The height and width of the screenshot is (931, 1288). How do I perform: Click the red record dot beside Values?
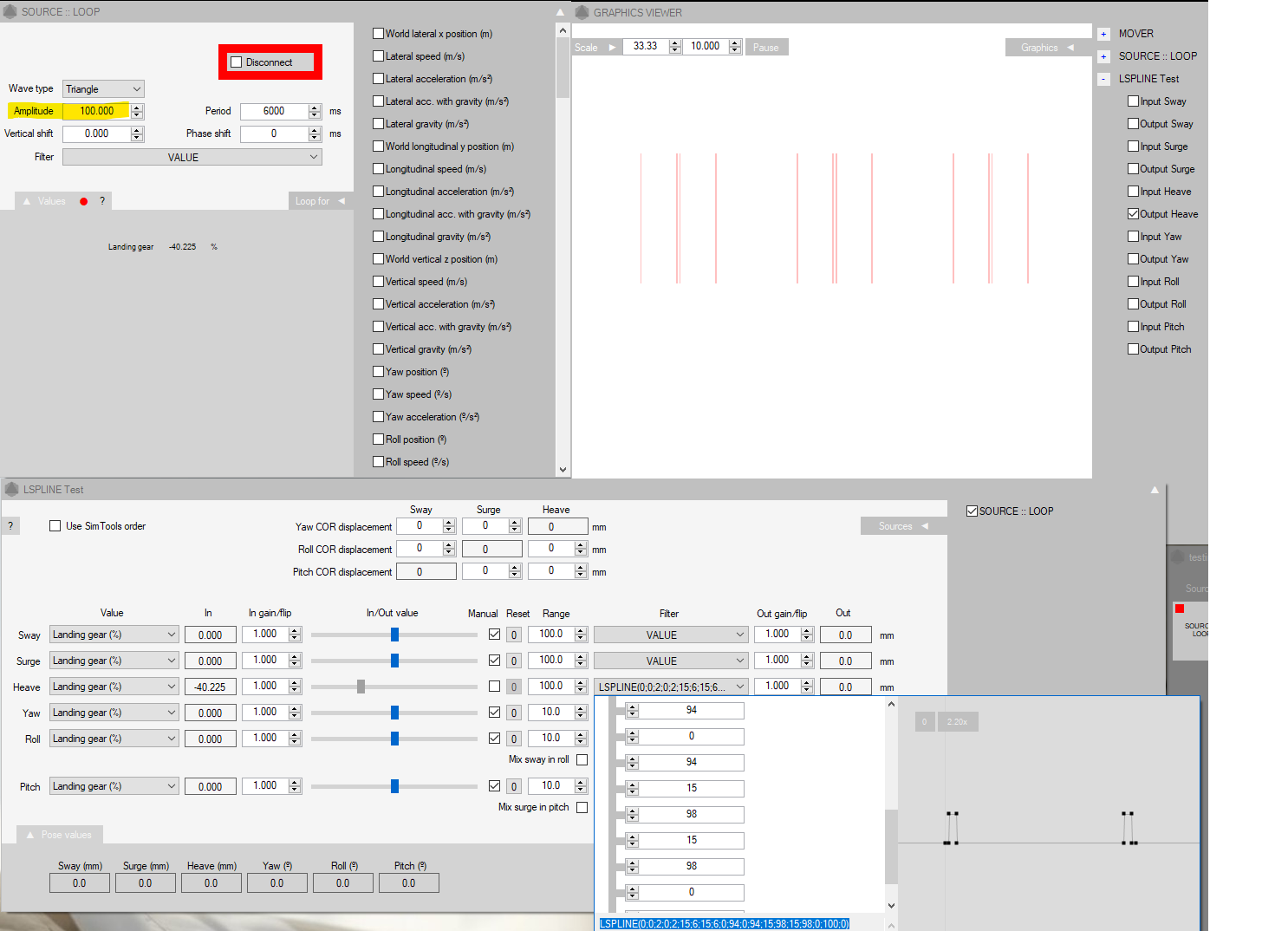(84, 201)
